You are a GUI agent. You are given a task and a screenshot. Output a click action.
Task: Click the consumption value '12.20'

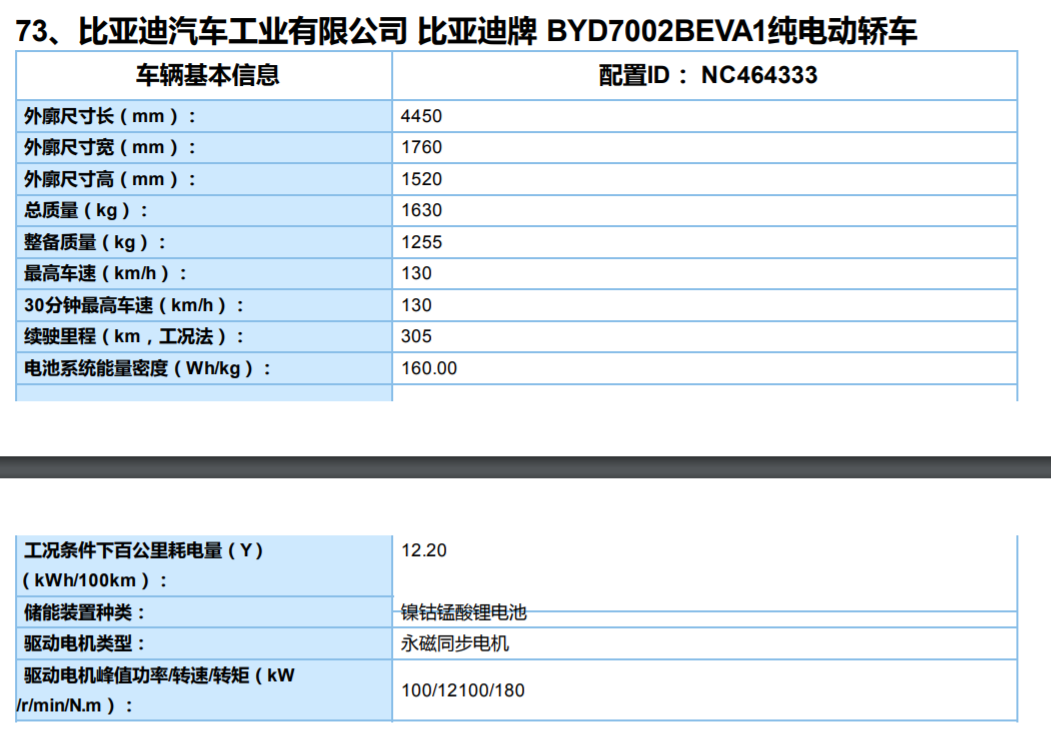424,550
